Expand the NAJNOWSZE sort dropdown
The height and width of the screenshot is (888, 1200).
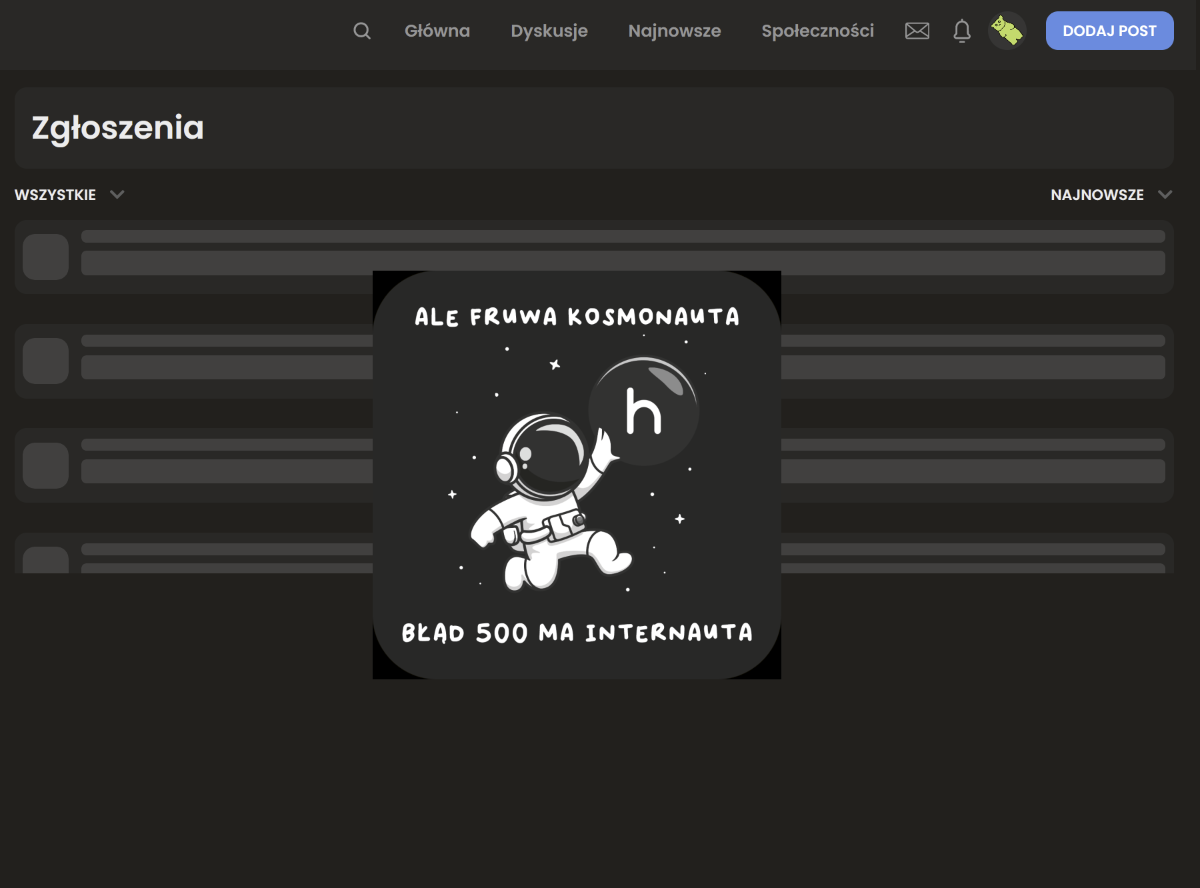click(1111, 195)
